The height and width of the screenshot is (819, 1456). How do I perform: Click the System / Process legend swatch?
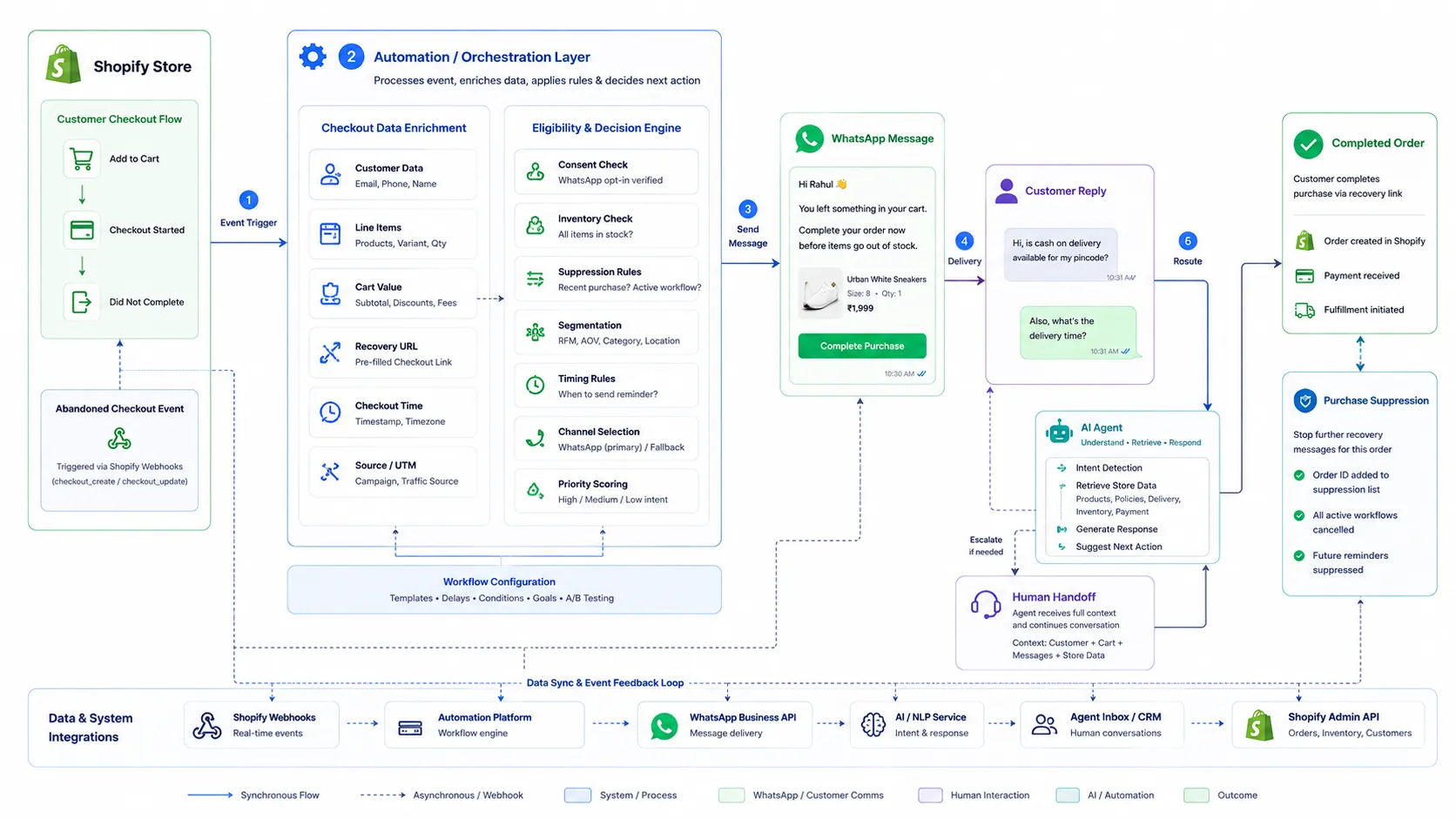coord(577,796)
